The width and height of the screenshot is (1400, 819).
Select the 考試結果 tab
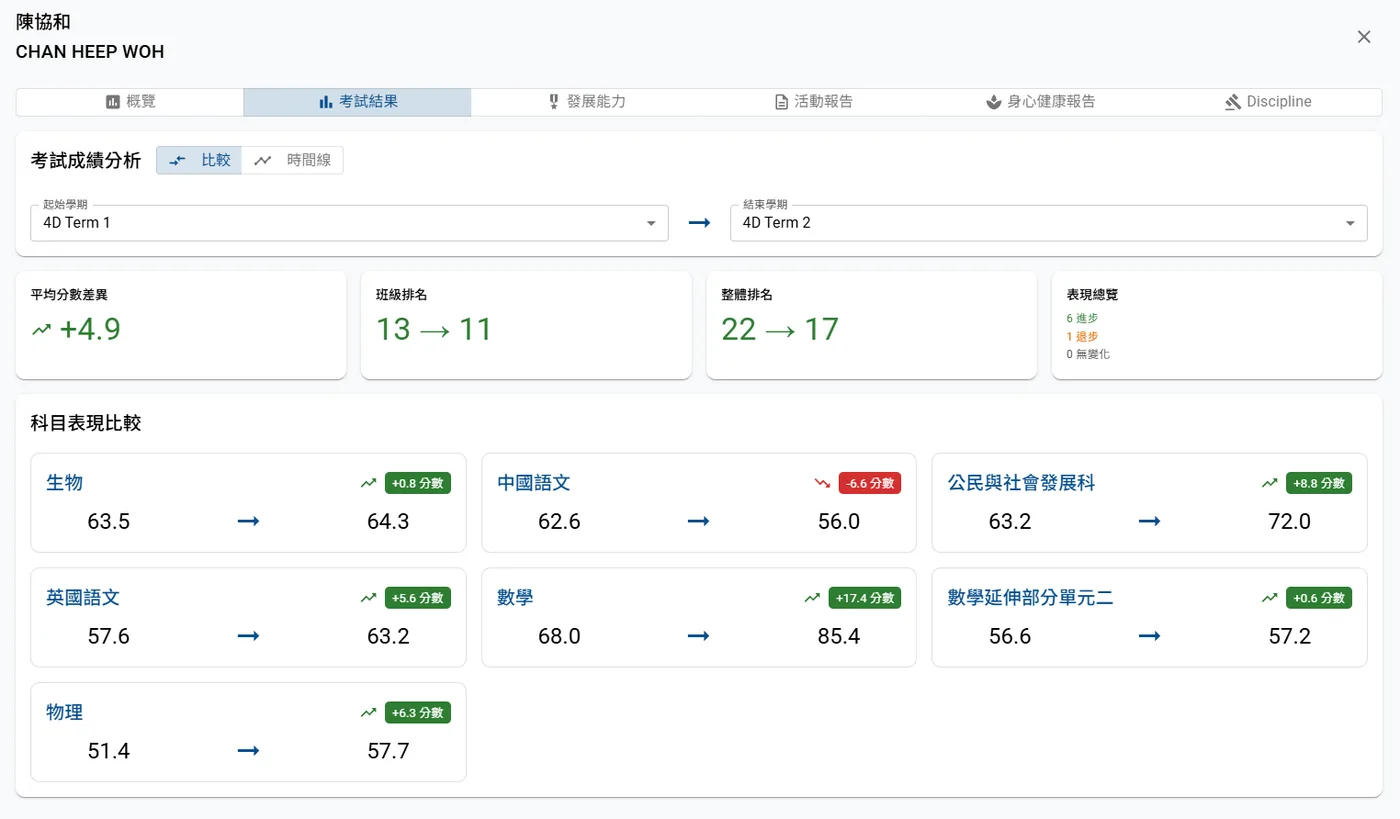pos(357,102)
